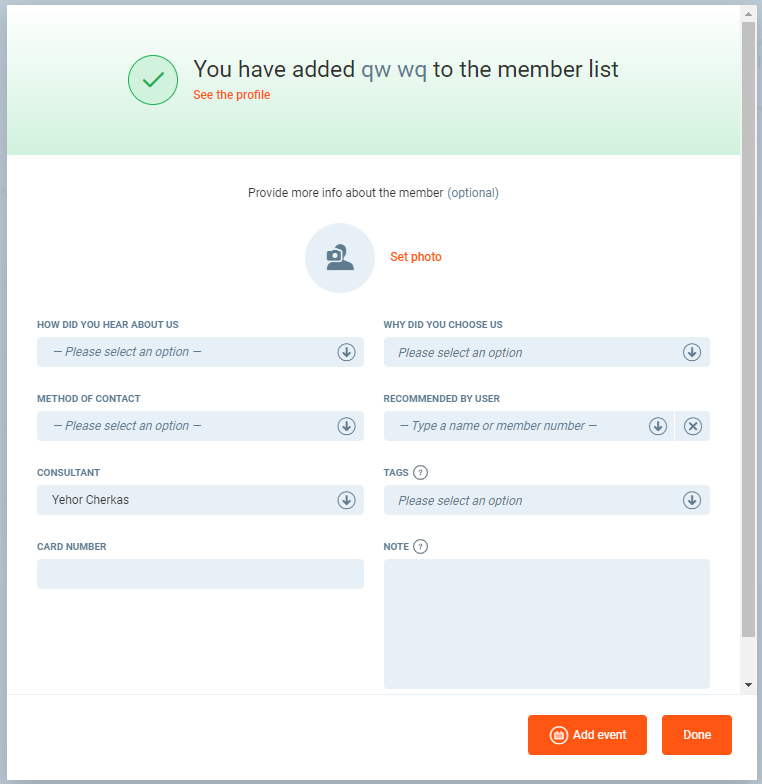Image resolution: width=762 pixels, height=784 pixels.
Task: Focus the Card number input field
Action: pos(200,574)
